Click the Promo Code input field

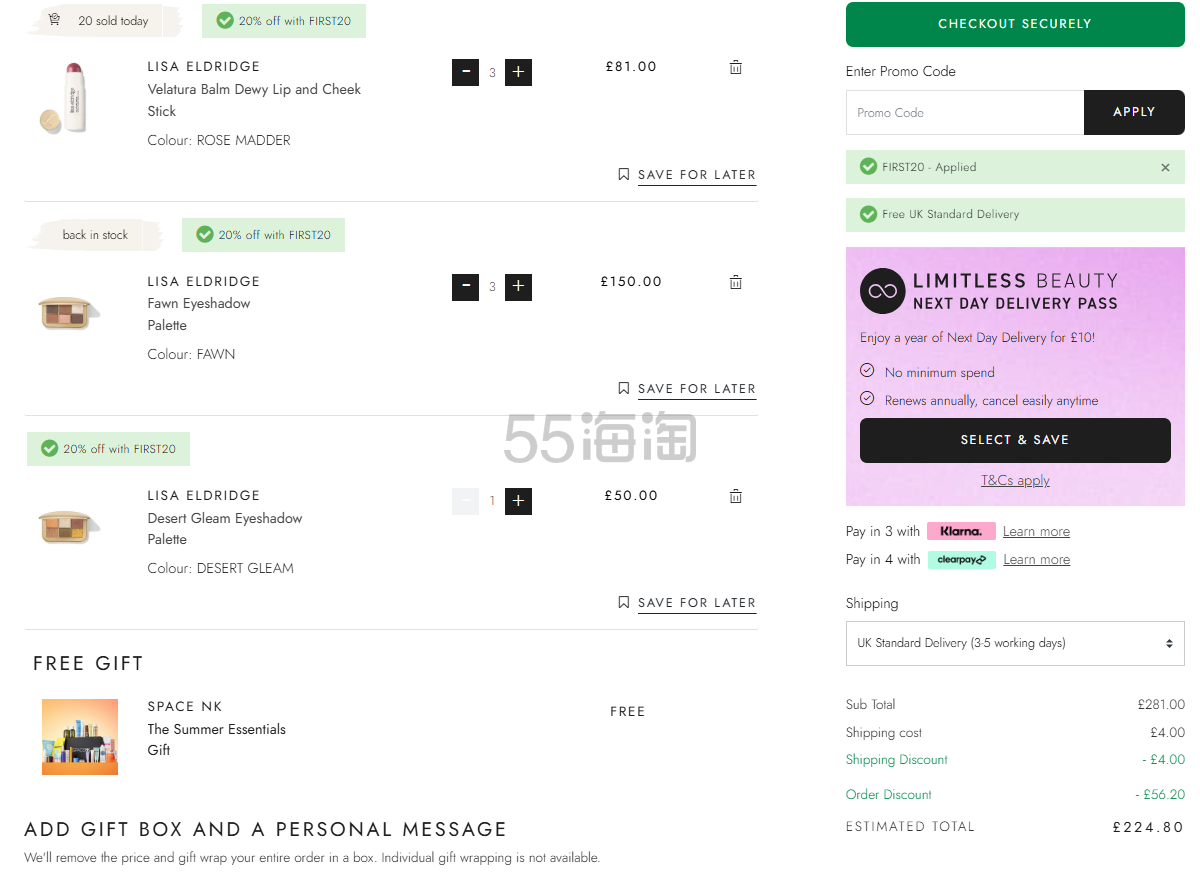click(965, 113)
